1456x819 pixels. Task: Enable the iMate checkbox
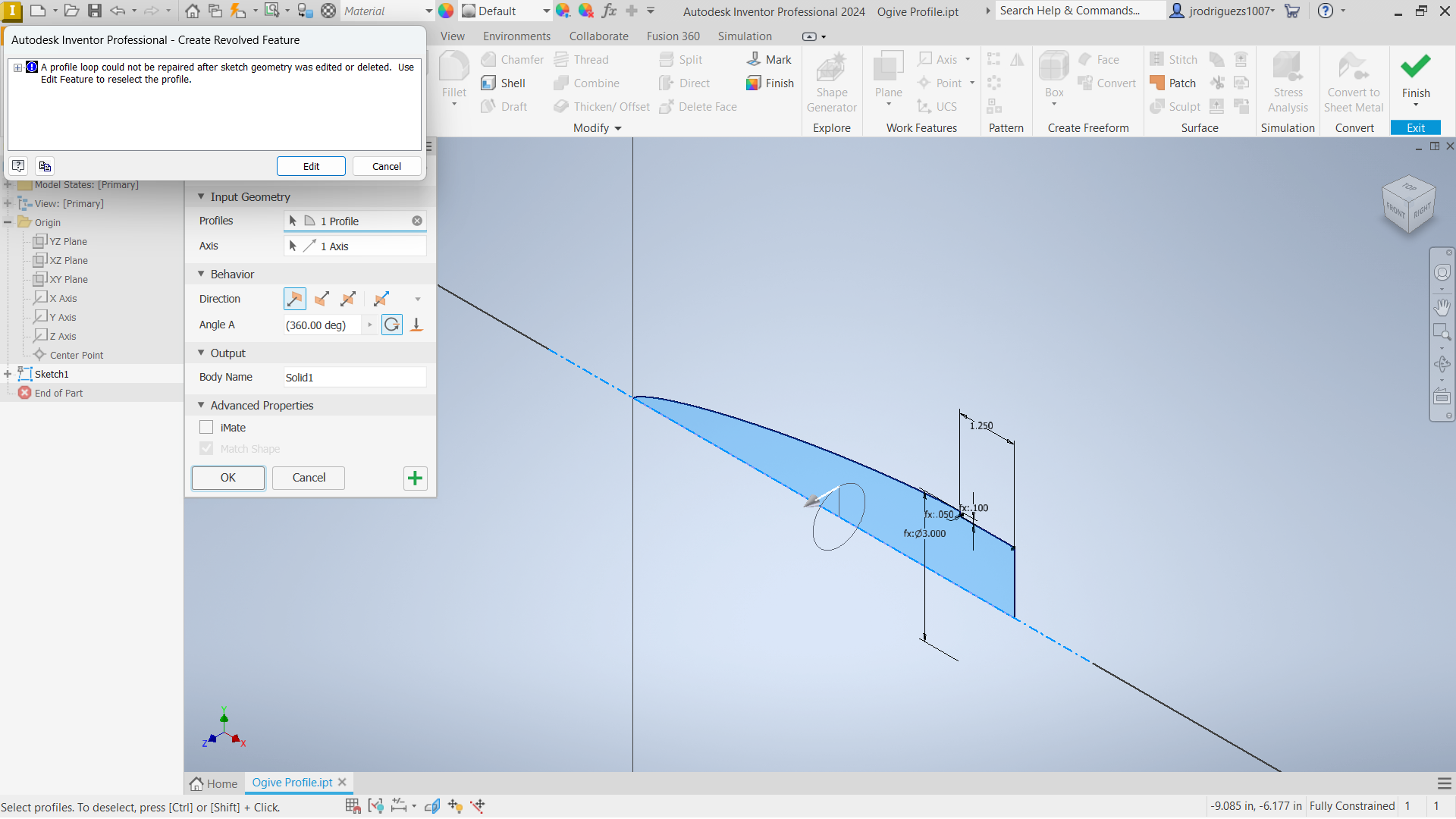(206, 428)
